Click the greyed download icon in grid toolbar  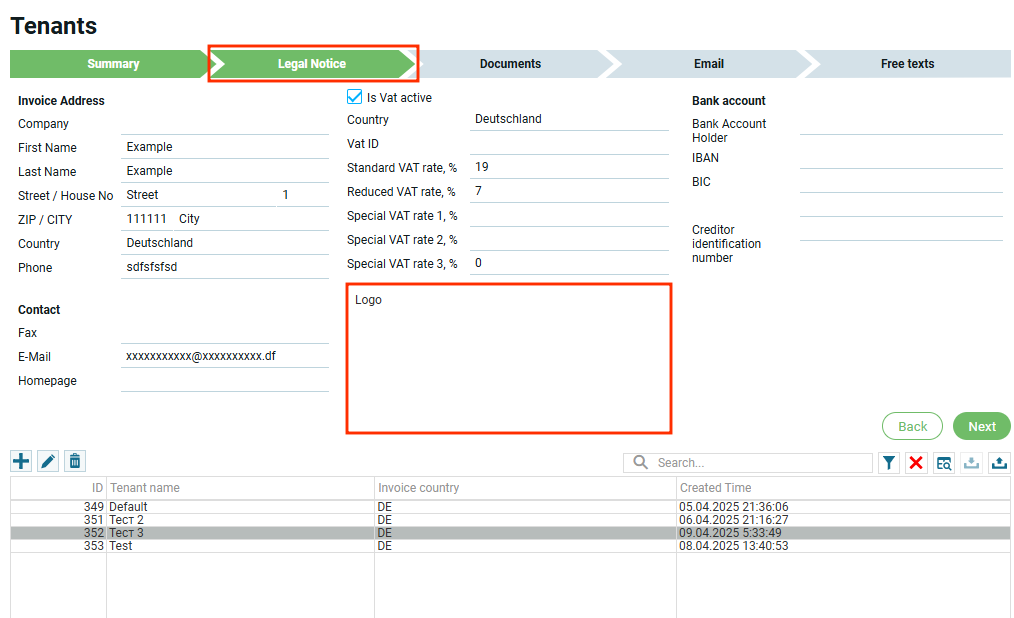pos(971,463)
